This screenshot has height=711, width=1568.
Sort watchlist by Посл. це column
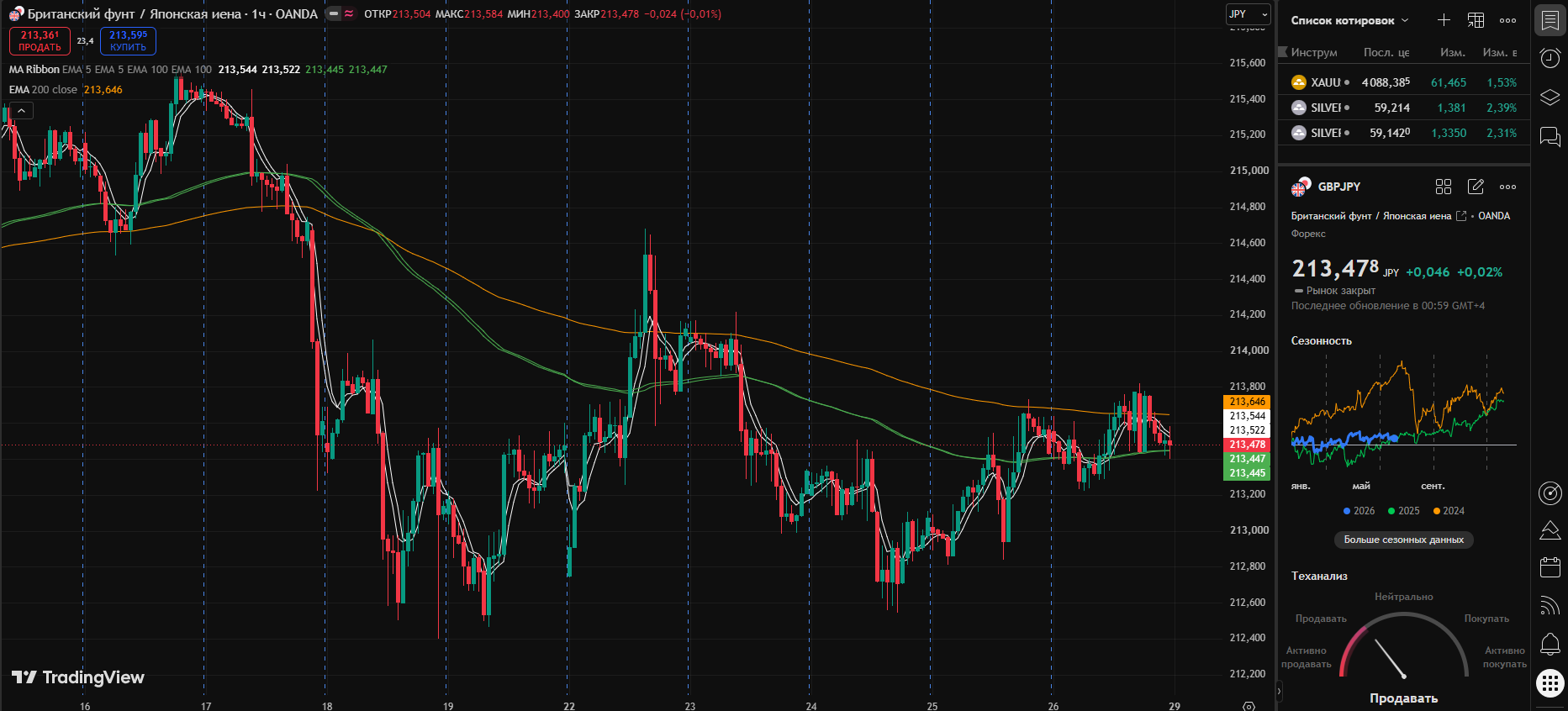click(x=1386, y=52)
